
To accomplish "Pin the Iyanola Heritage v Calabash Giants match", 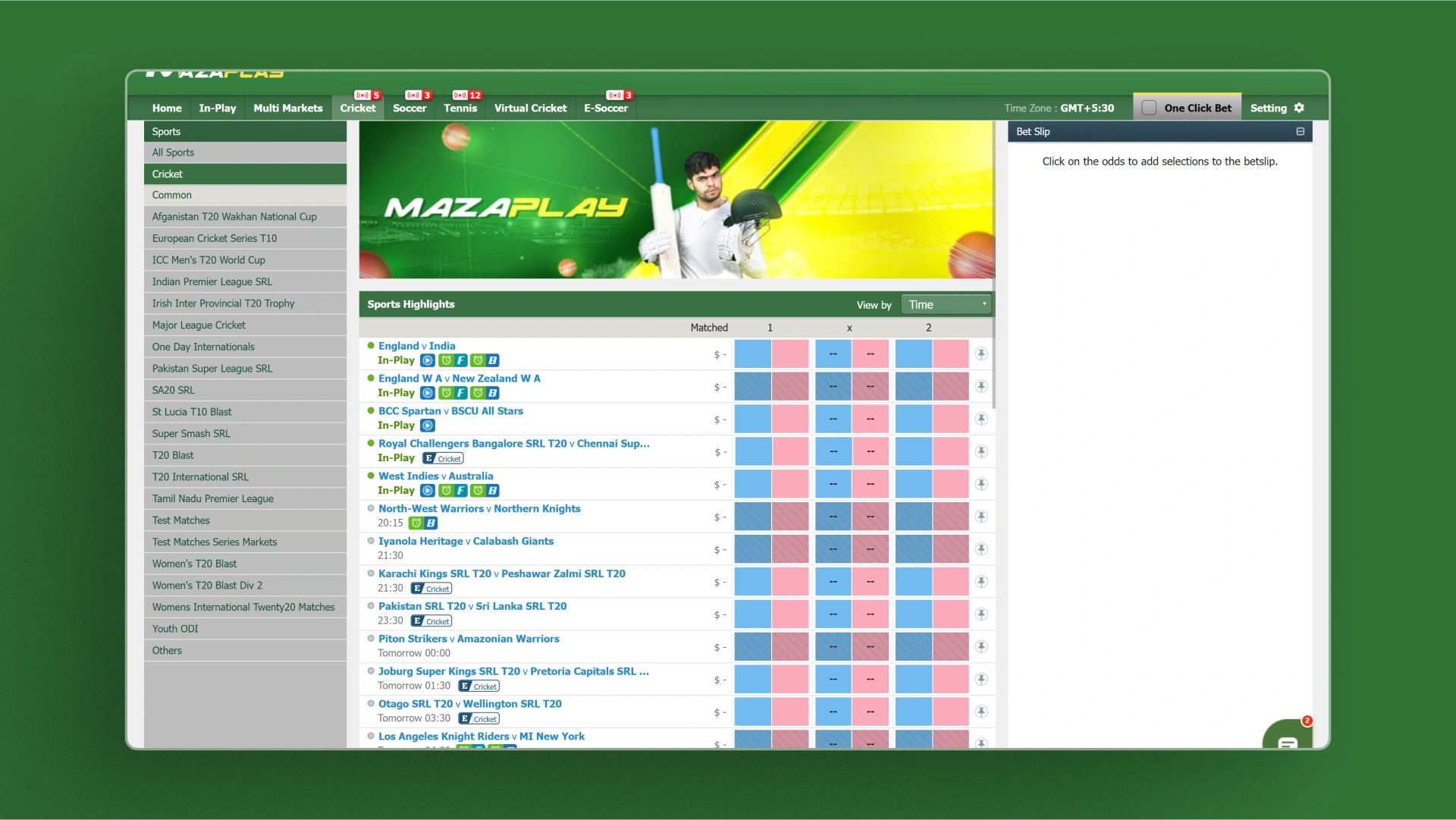I will tap(981, 549).
